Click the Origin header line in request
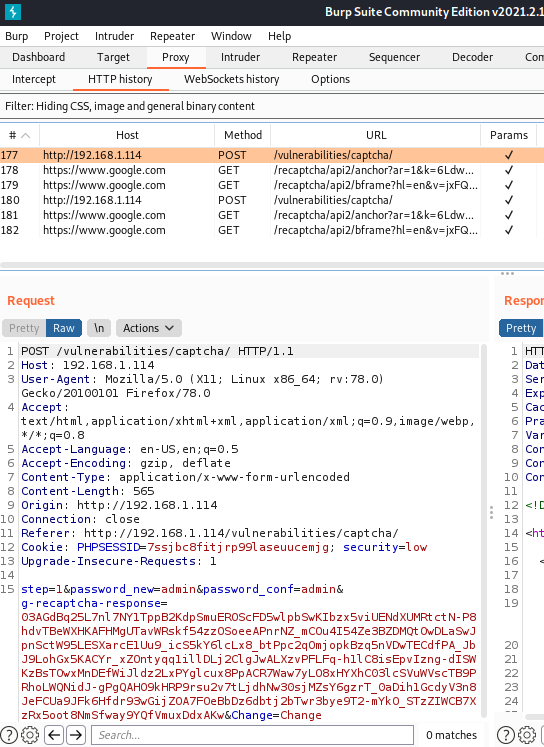Screen dimensions: 544x747 pyautogui.click(x=119, y=505)
